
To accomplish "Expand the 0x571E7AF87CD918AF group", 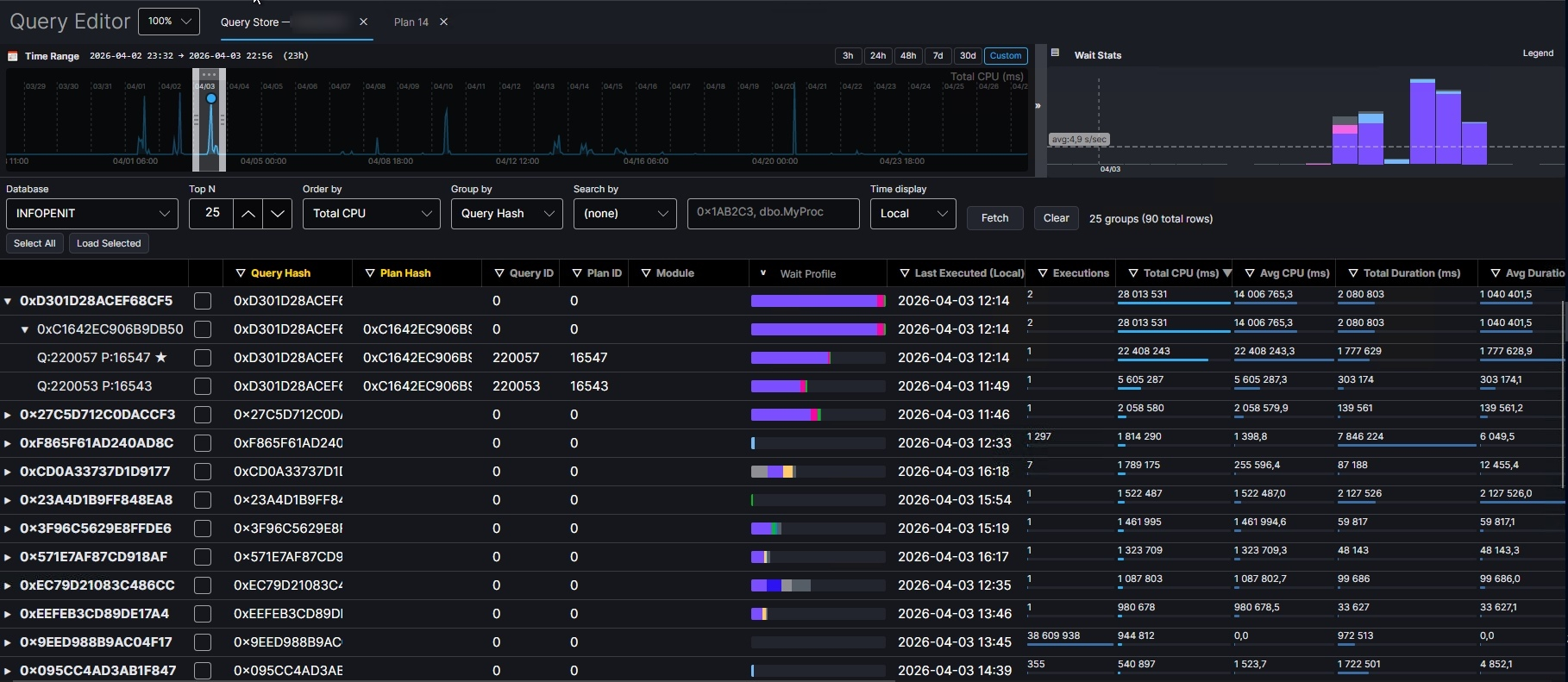I will coord(8,557).
